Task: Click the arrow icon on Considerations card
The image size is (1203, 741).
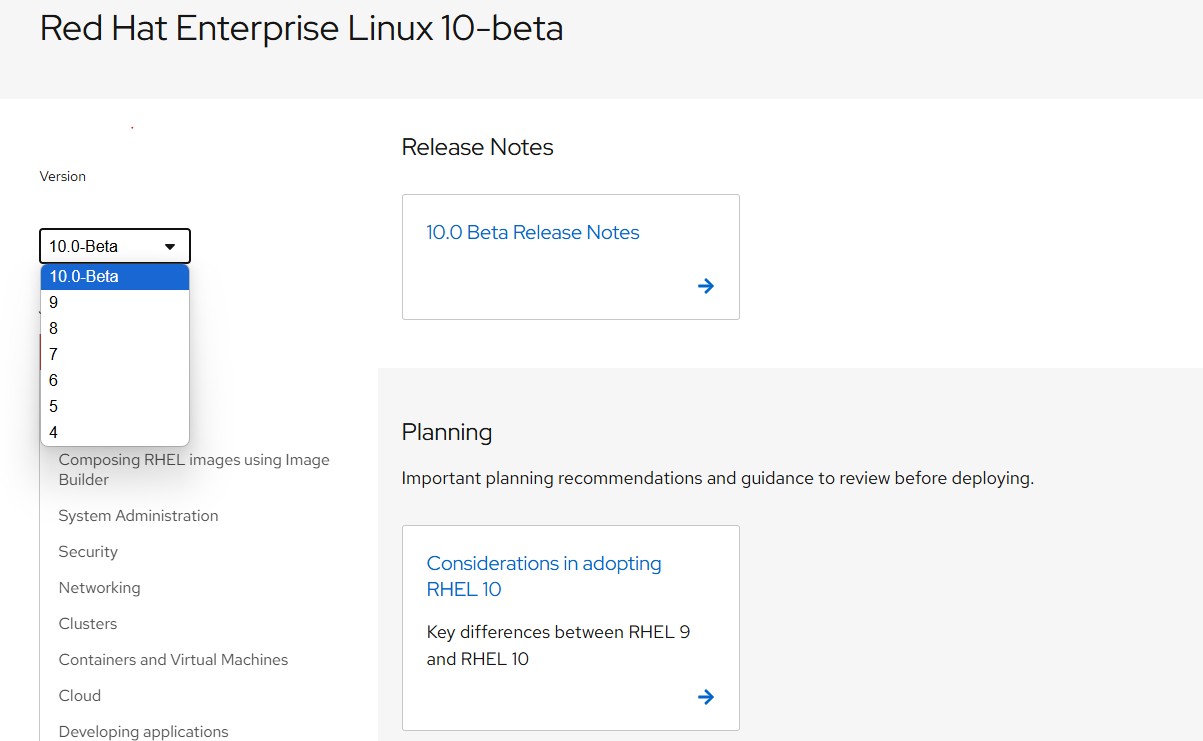Action: 706,697
